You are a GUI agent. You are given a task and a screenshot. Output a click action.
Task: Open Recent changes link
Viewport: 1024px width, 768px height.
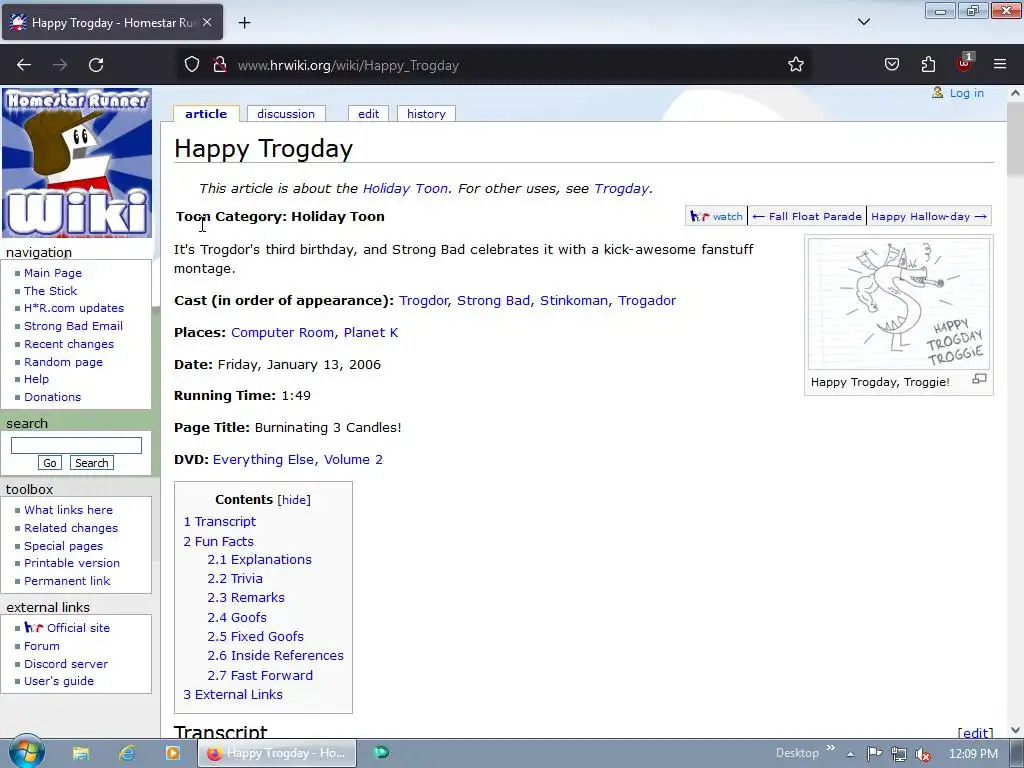coord(69,344)
